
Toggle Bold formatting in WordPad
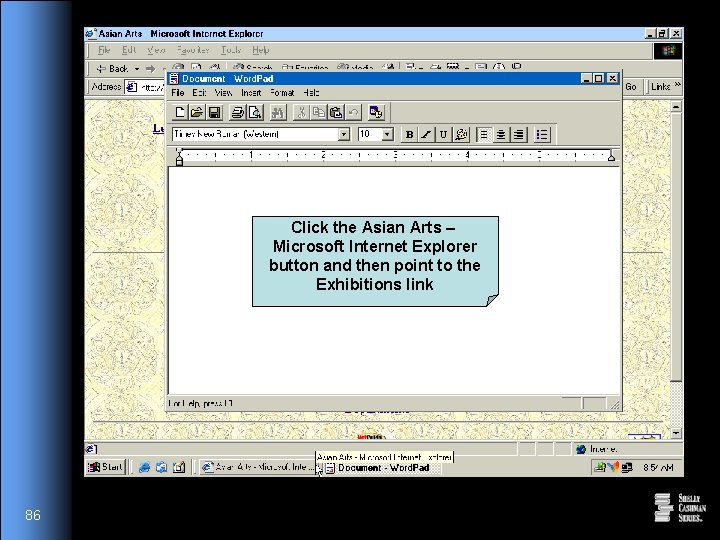tap(409, 135)
